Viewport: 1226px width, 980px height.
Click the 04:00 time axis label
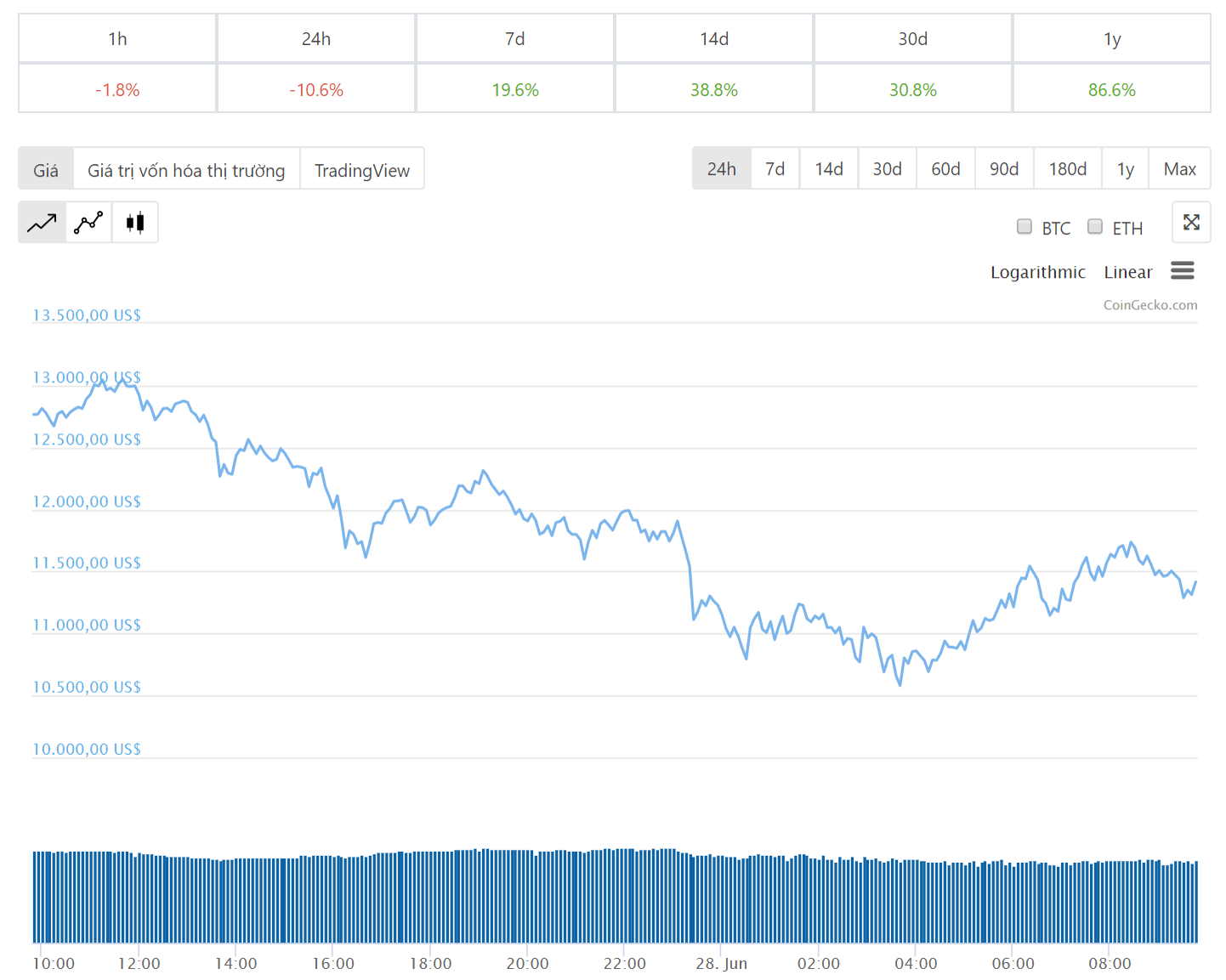tap(916, 963)
